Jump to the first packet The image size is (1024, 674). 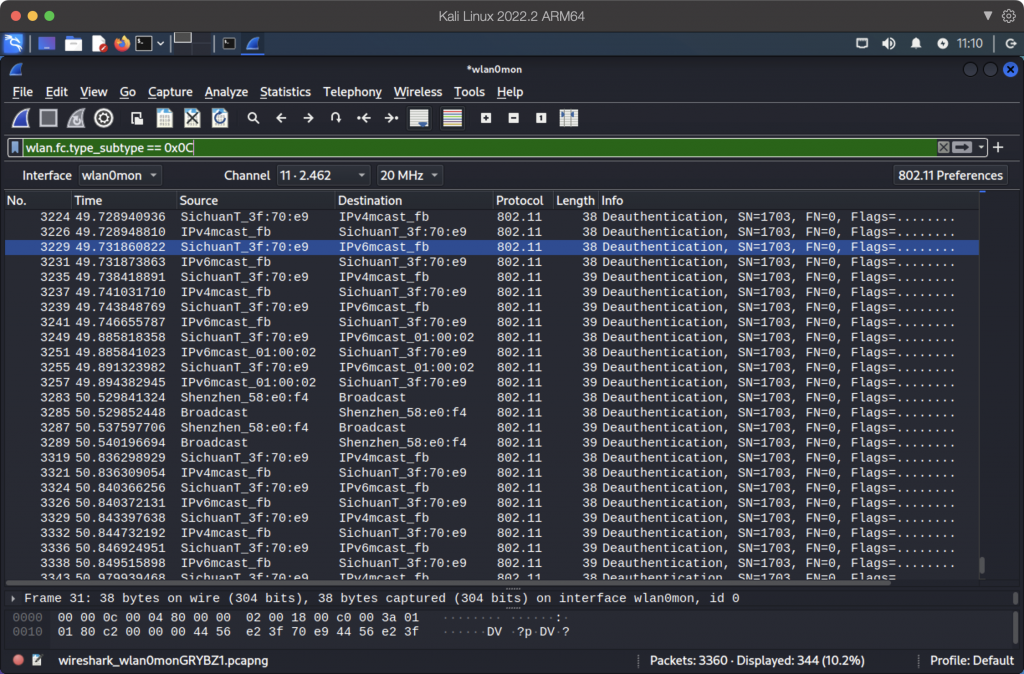click(x=364, y=118)
